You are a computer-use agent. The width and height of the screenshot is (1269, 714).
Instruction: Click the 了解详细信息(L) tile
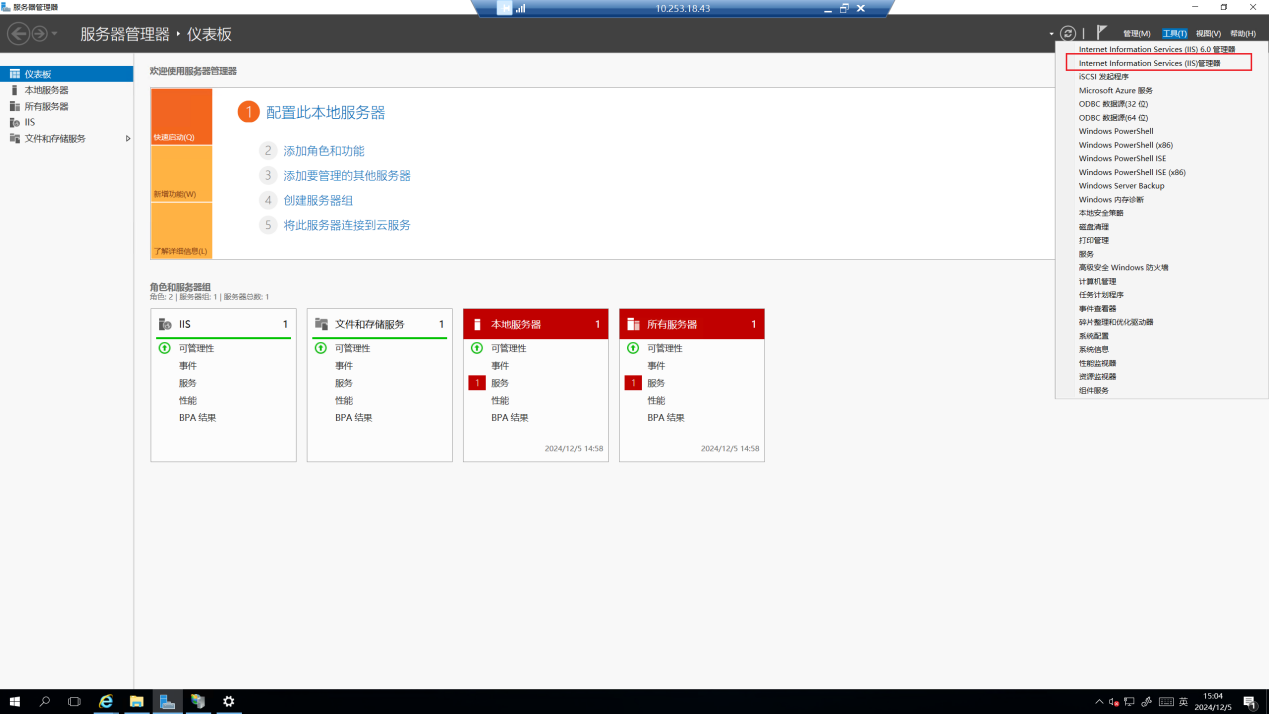pos(181,231)
